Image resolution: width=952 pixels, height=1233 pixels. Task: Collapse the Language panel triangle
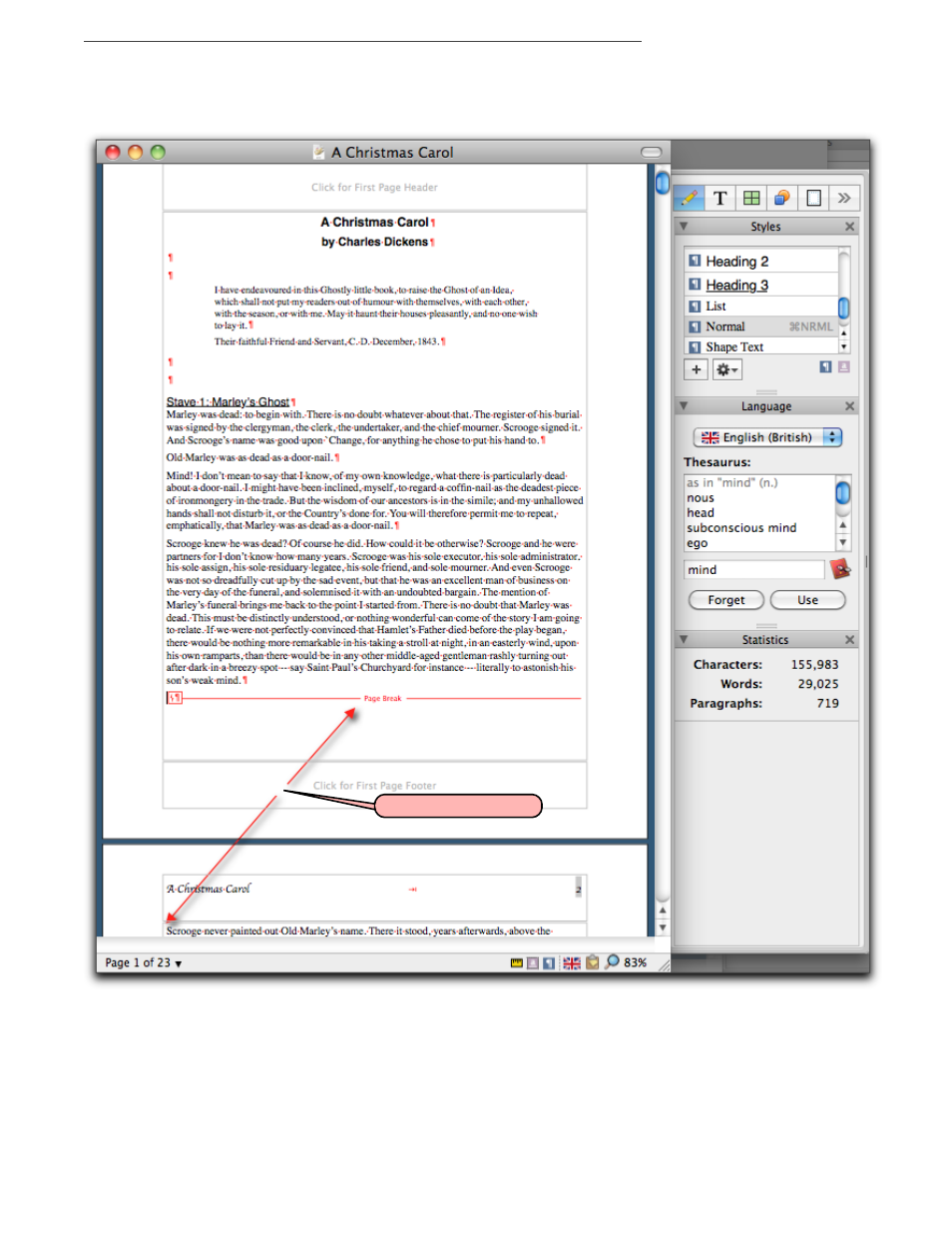coord(684,406)
